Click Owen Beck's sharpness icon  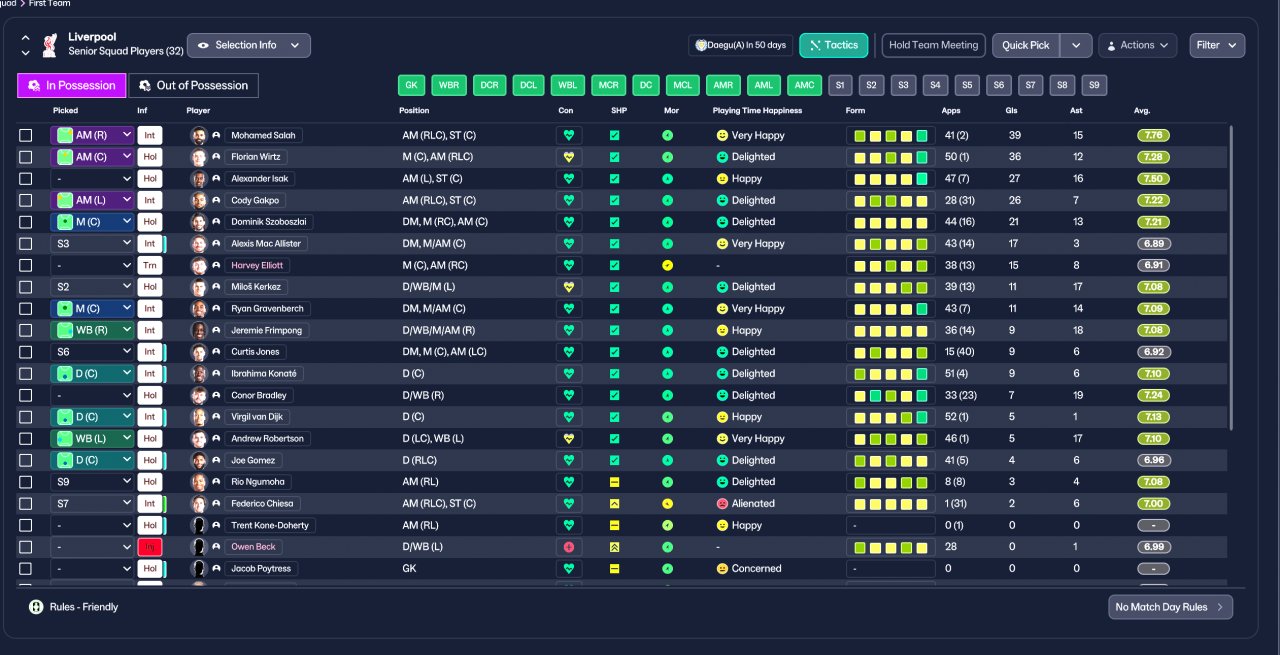click(614, 547)
